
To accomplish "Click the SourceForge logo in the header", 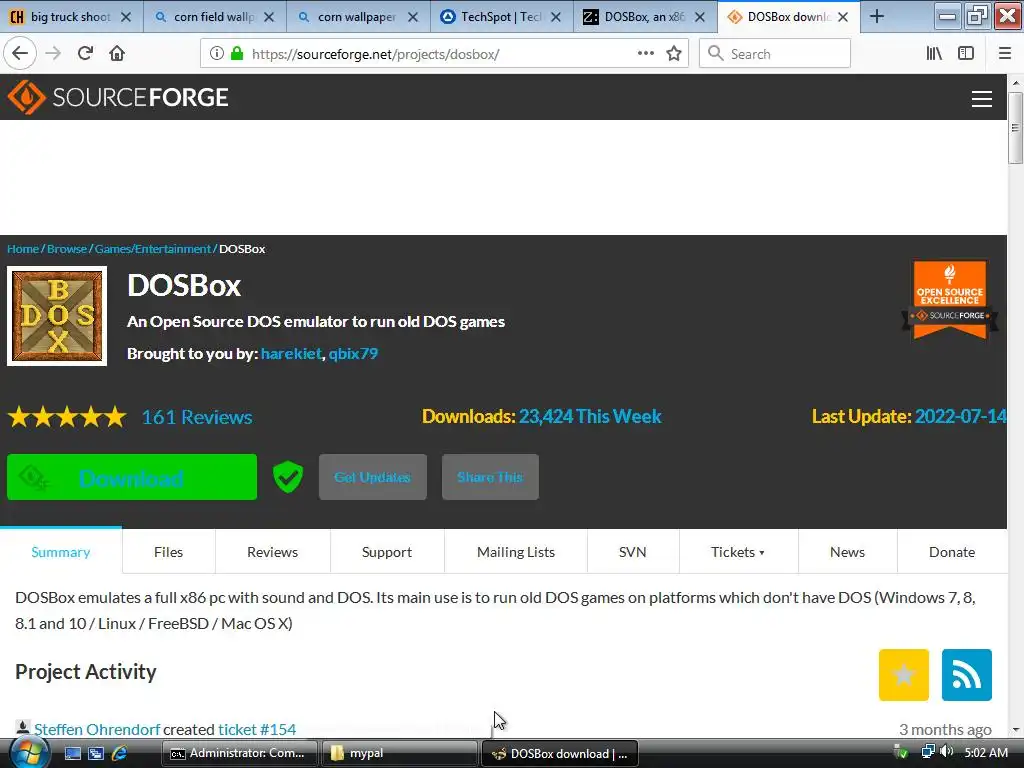I will pos(118,97).
